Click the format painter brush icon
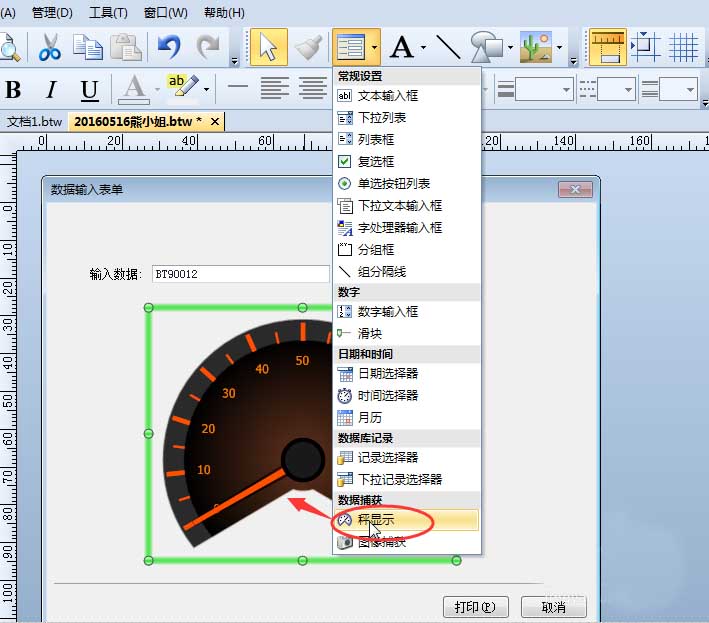The height and width of the screenshot is (623, 709). [x=309, y=47]
